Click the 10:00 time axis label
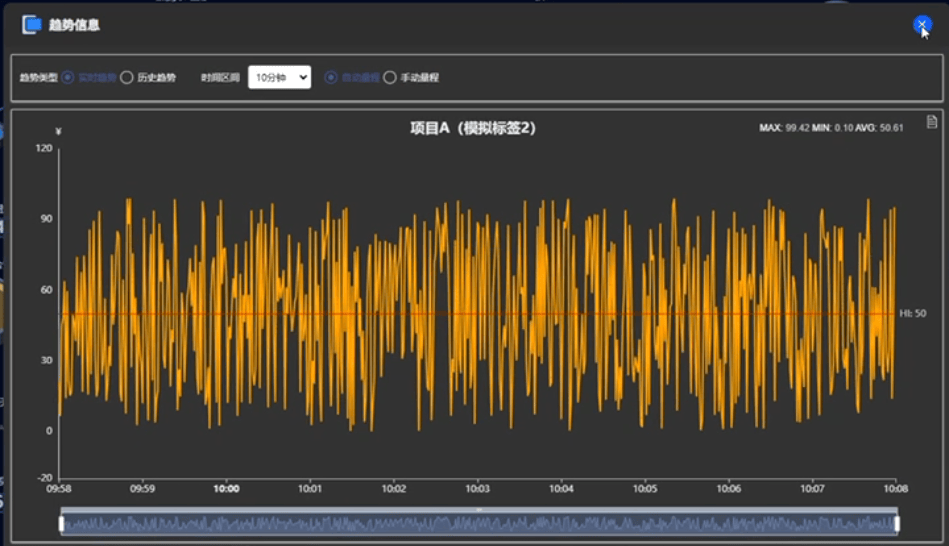949x546 pixels. (226, 489)
